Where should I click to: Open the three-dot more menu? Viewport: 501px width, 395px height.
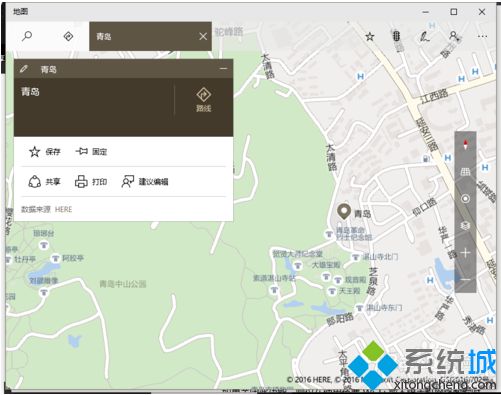pos(482,36)
